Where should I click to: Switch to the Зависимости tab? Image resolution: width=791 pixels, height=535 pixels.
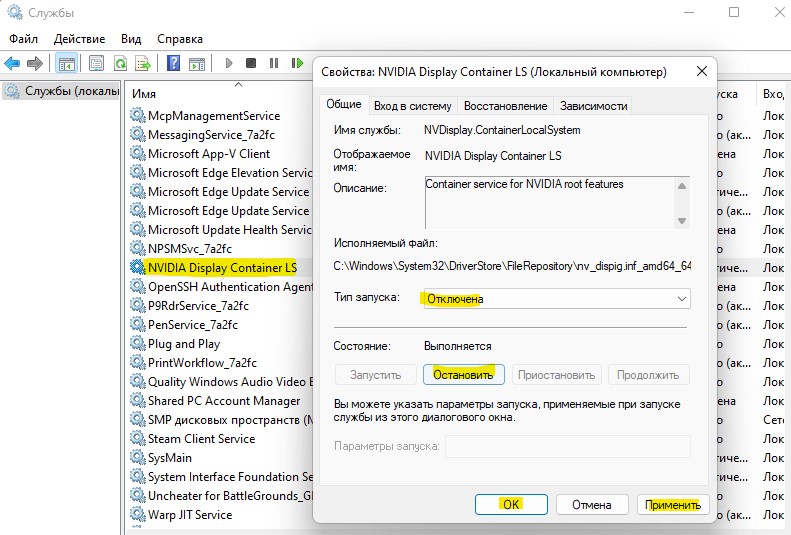click(x=593, y=106)
